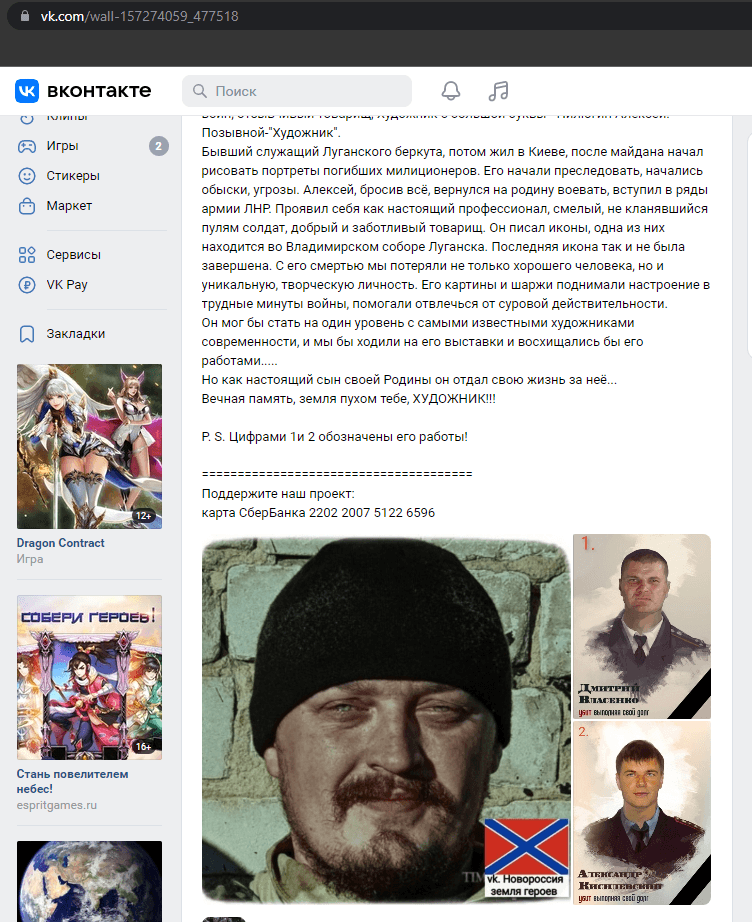Click the Bookmarks icon
Screen dimensions: 752x922
[27, 334]
